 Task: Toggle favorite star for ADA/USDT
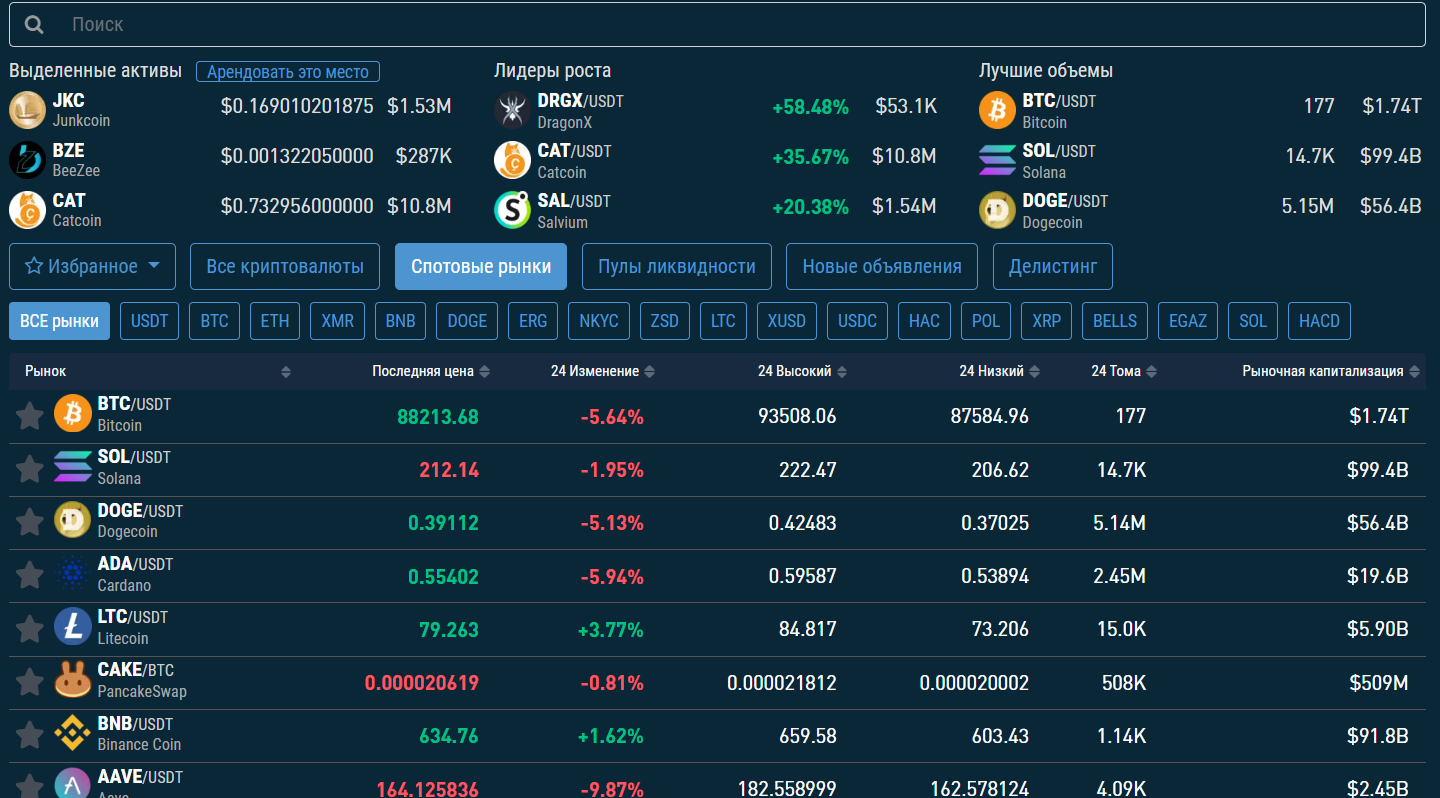pos(29,575)
